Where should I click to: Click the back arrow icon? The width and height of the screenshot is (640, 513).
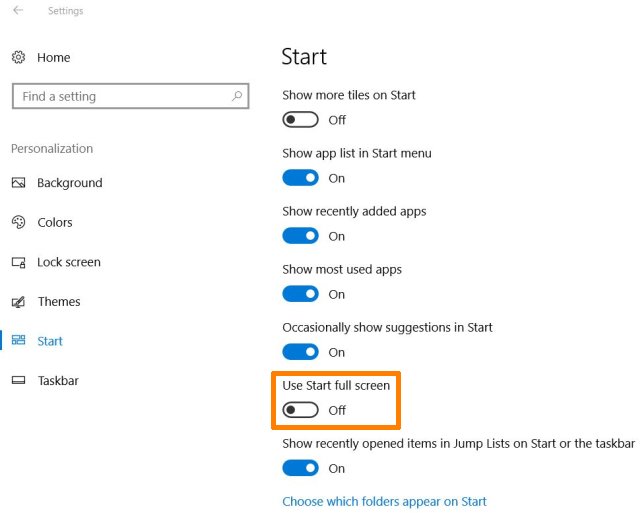18,10
